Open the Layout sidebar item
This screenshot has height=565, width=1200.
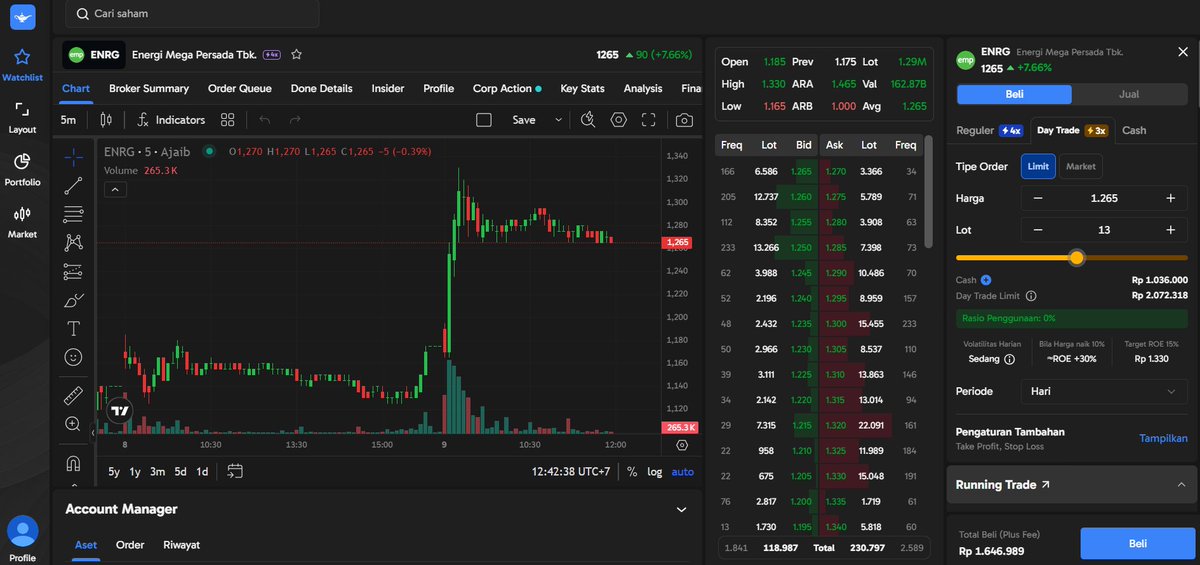pyautogui.click(x=22, y=117)
